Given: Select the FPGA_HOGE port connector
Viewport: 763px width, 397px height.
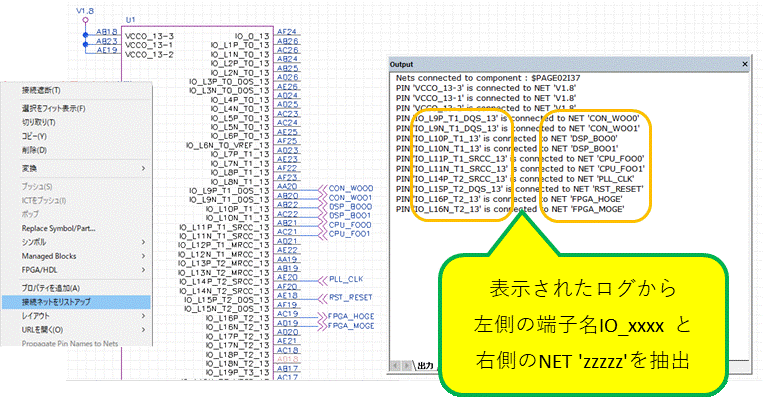Looking at the screenshot, I should tap(346, 316).
